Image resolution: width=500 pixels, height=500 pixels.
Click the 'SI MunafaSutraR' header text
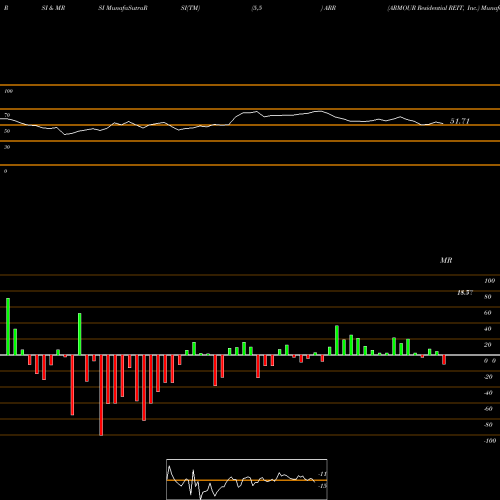click(x=123, y=8)
